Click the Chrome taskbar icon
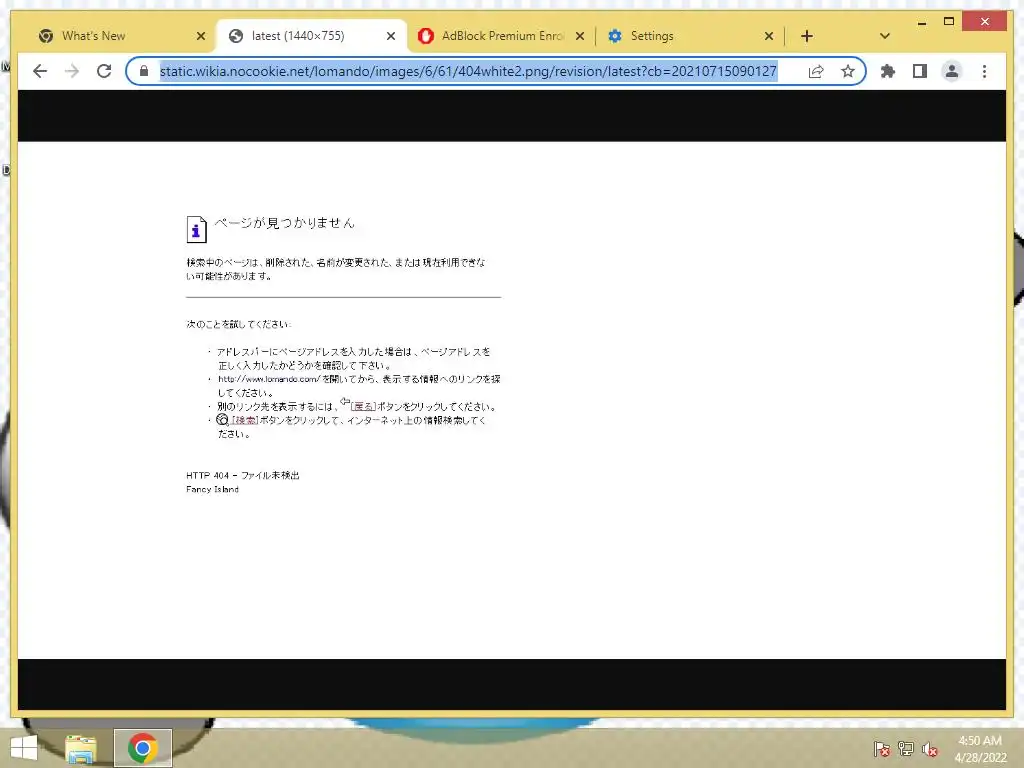1024x768 pixels. point(142,748)
